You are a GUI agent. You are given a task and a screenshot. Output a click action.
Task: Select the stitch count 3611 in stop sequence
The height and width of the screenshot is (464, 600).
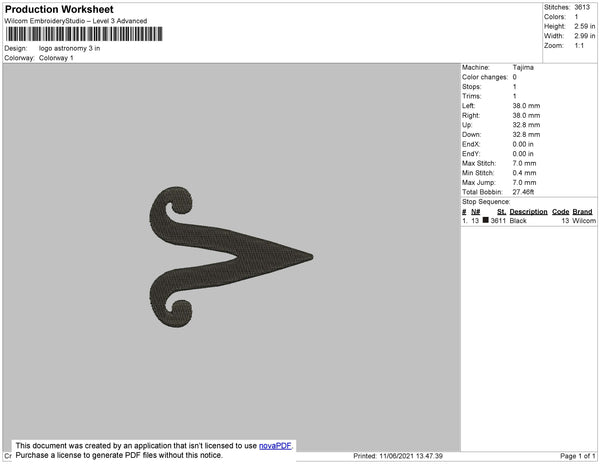[x=498, y=221]
